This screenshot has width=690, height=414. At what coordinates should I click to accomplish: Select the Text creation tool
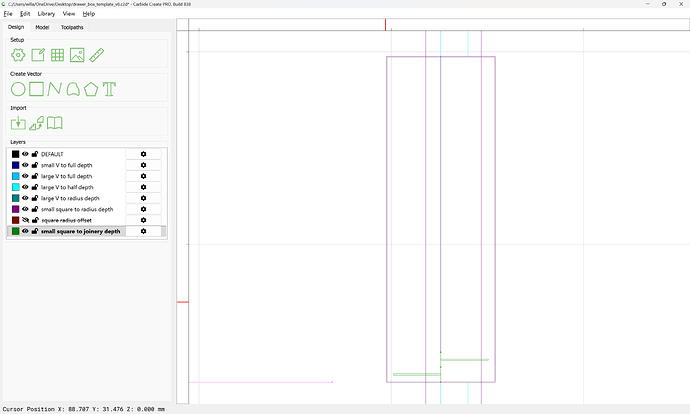click(x=110, y=89)
